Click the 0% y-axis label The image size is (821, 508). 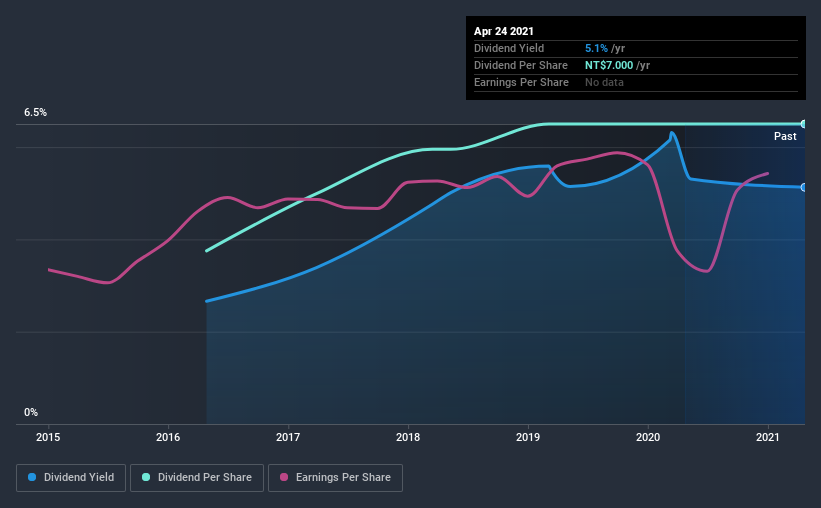[x=31, y=412]
